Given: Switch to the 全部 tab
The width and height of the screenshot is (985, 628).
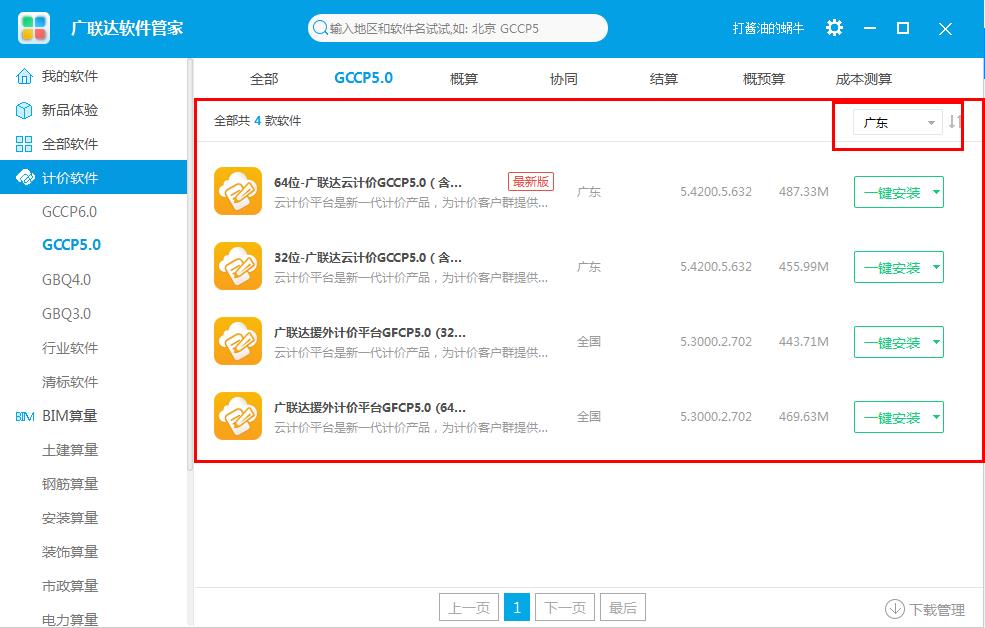Looking at the screenshot, I should tap(264, 79).
